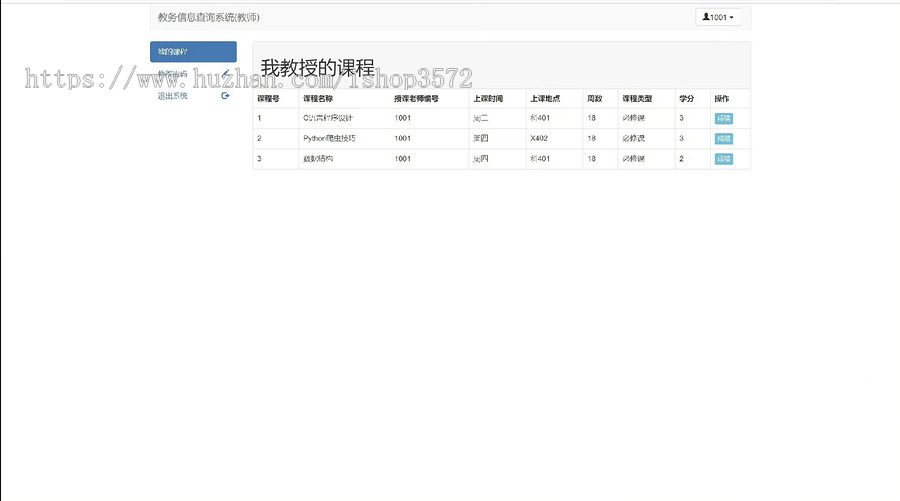Open 成绩 for the Python爬虫技巧 course
Image resolution: width=900 pixels, height=501 pixels.
[723, 138]
